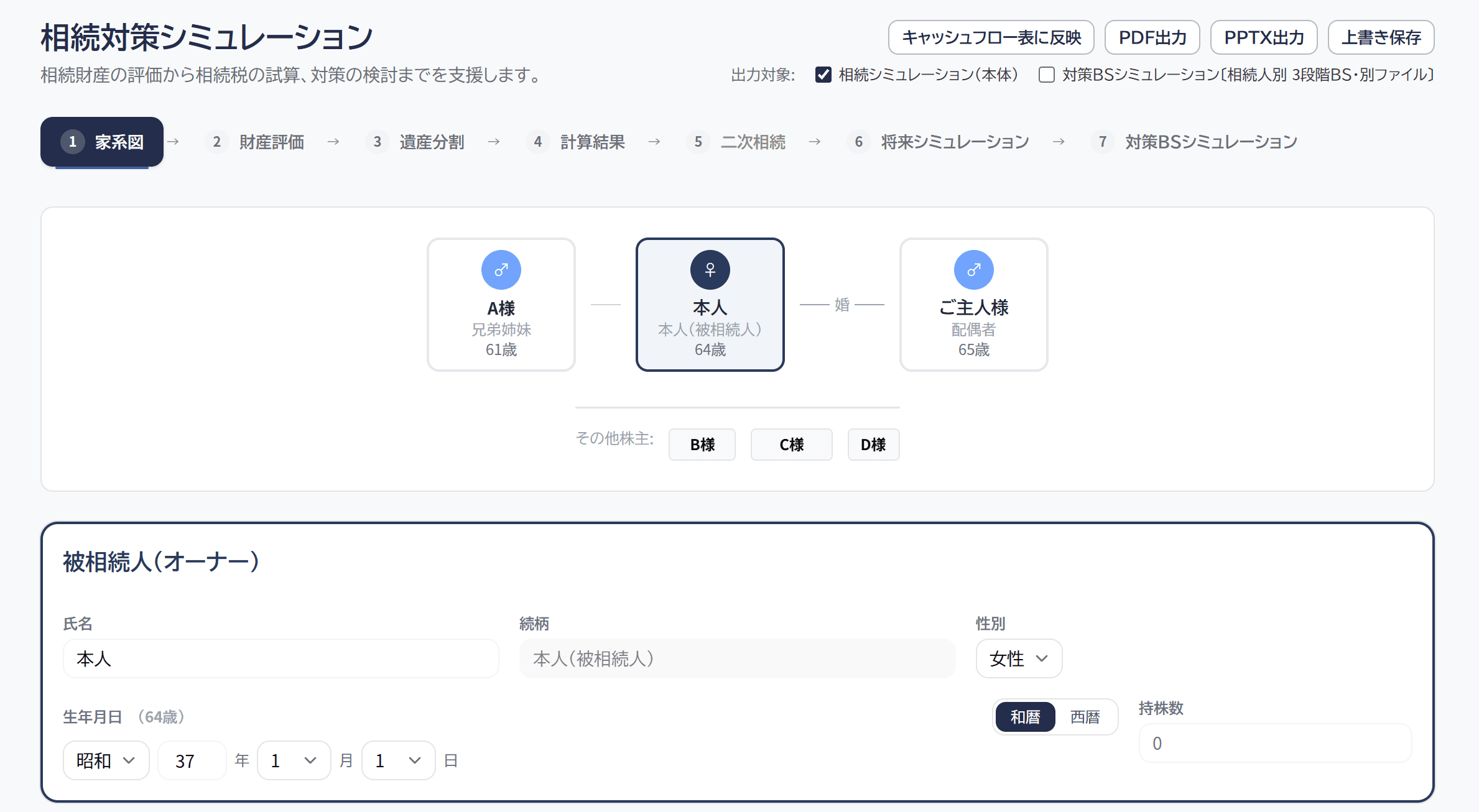Click the female icon on 本人 card
This screenshot has width=1479, height=812.
pos(710,270)
